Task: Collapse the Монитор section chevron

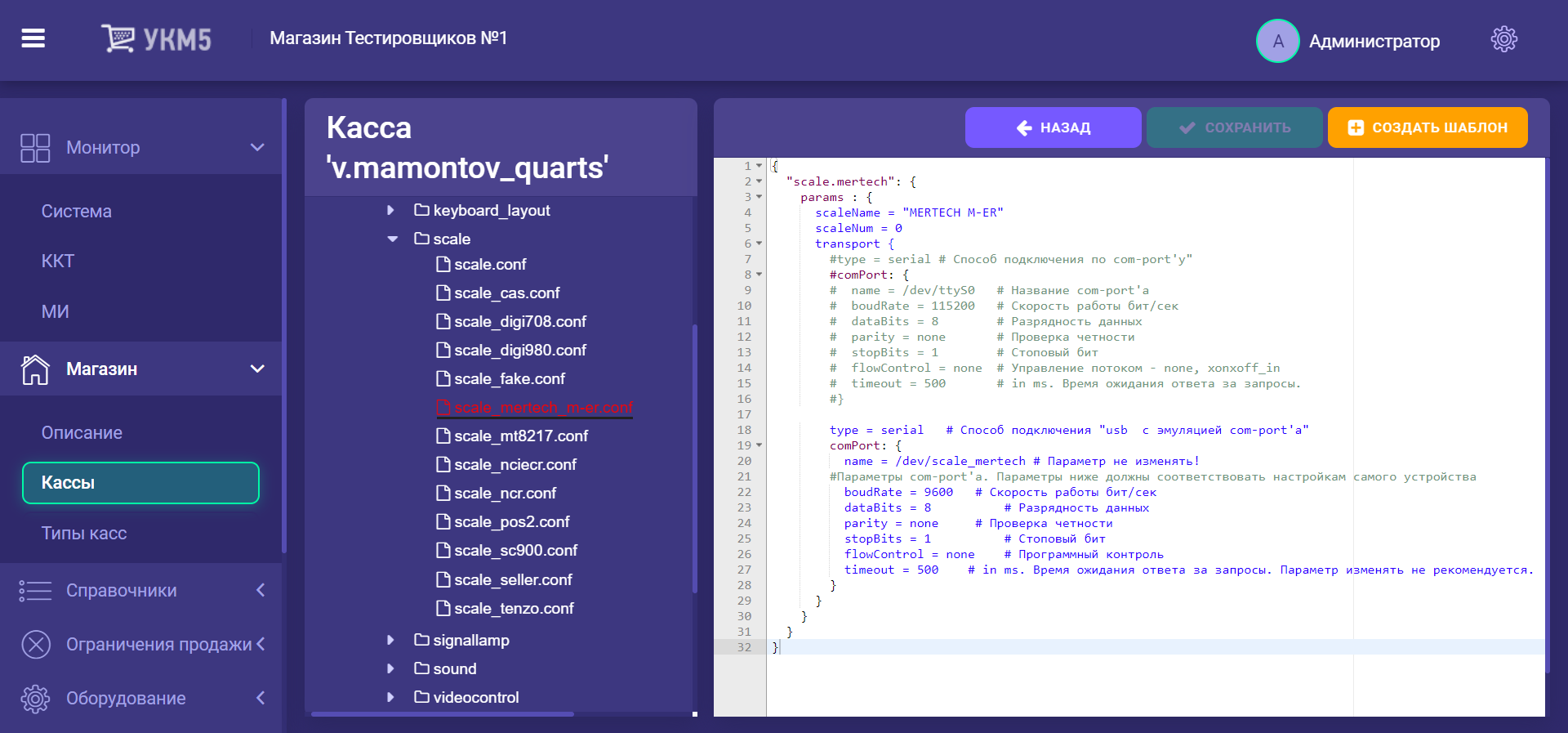Action: pos(257,148)
